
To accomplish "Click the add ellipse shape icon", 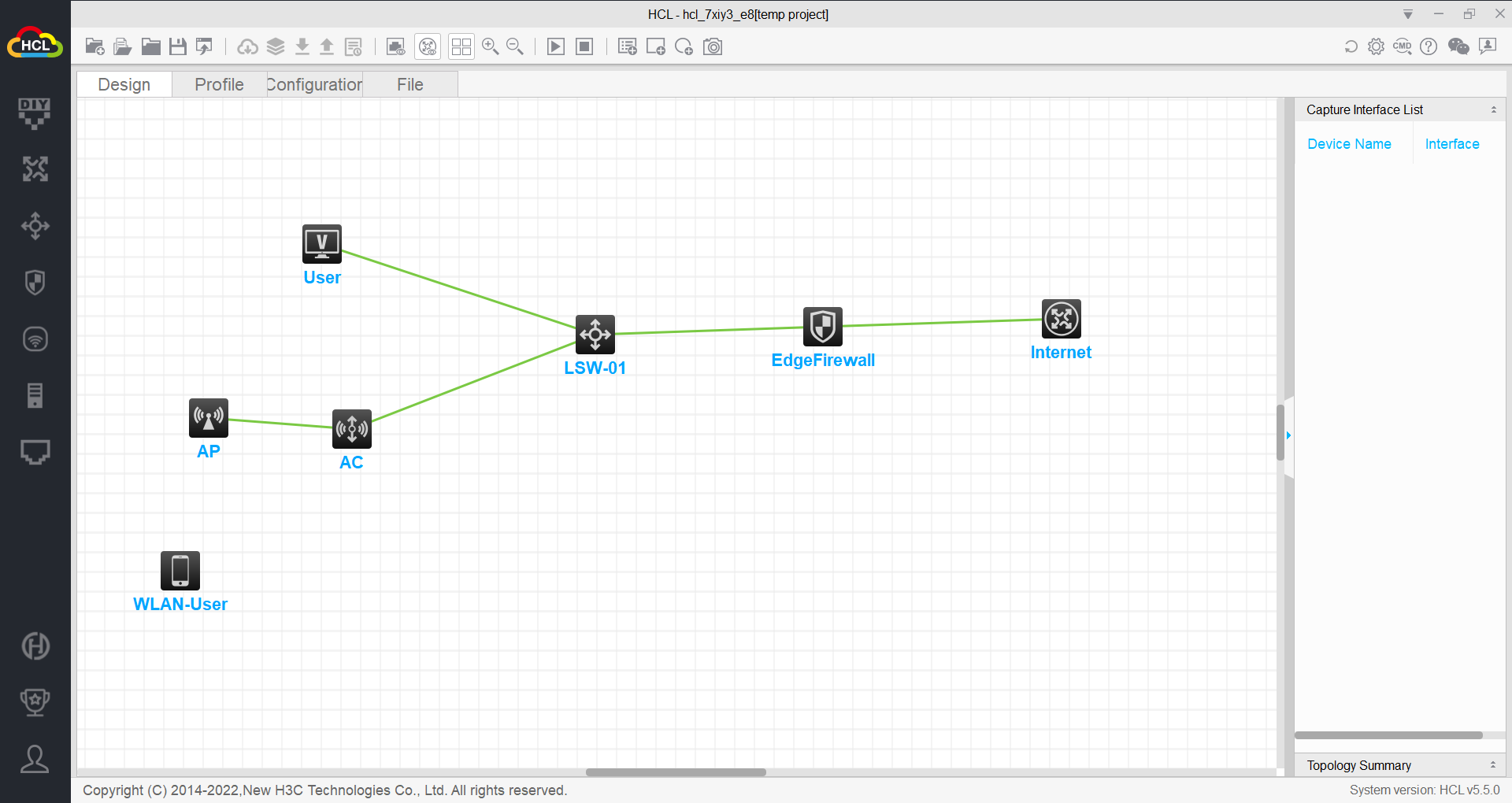I will pyautogui.click(x=684, y=46).
